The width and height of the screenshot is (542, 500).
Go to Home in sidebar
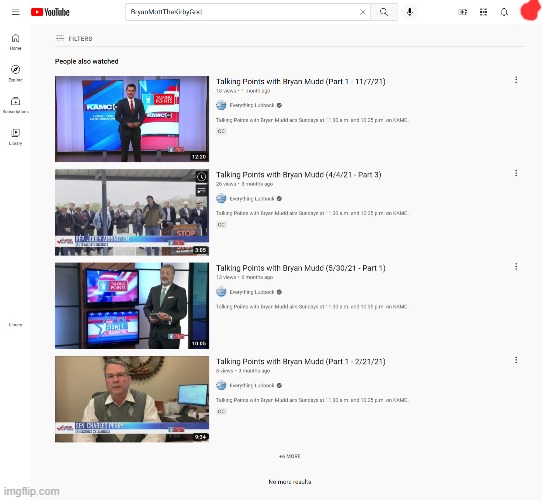click(16, 42)
